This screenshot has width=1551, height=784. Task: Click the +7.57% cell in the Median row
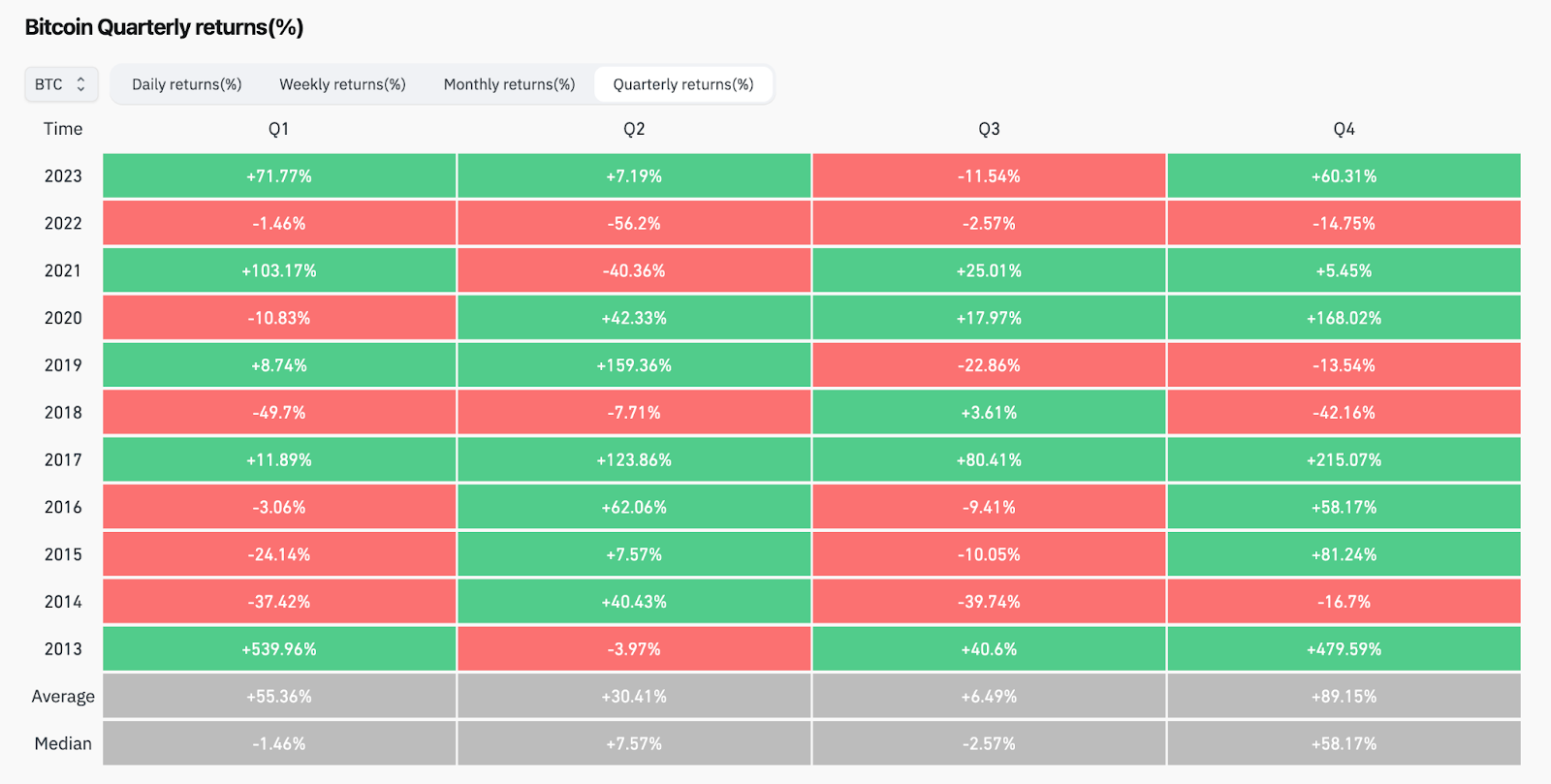[634, 744]
